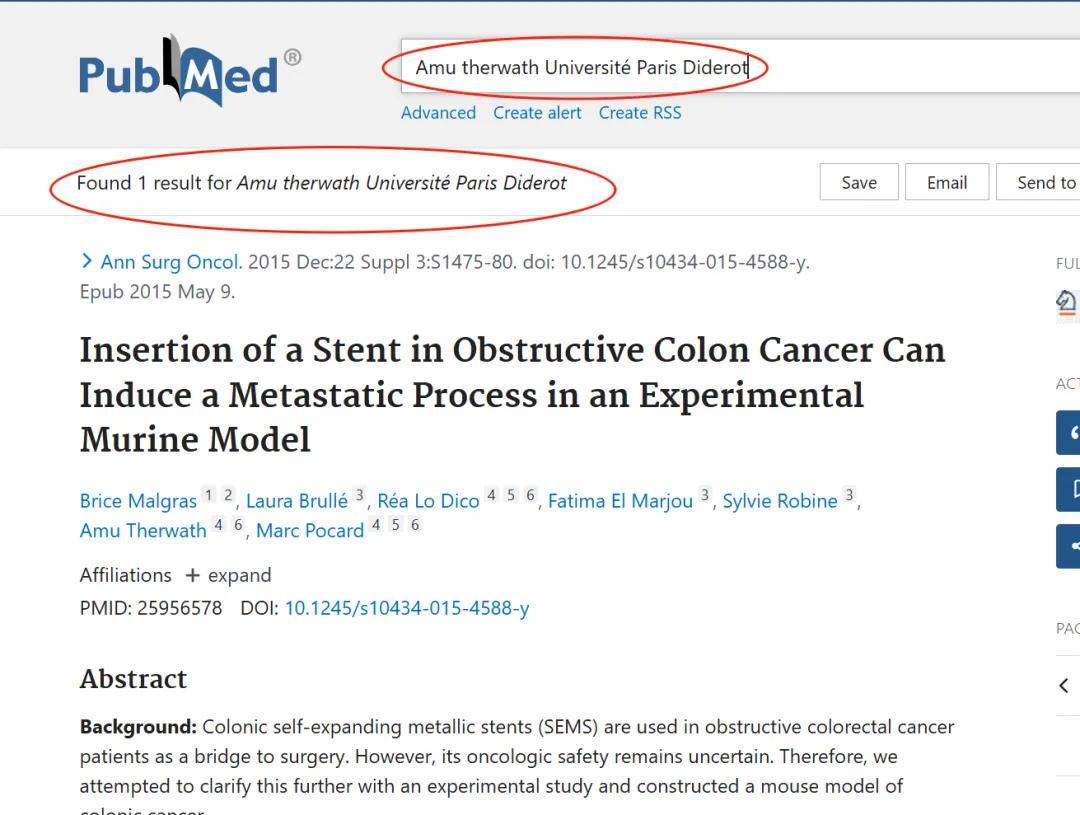Expand the Ann Surg Oncol journal chevron
The width and height of the screenshot is (1080, 815).
[86, 260]
